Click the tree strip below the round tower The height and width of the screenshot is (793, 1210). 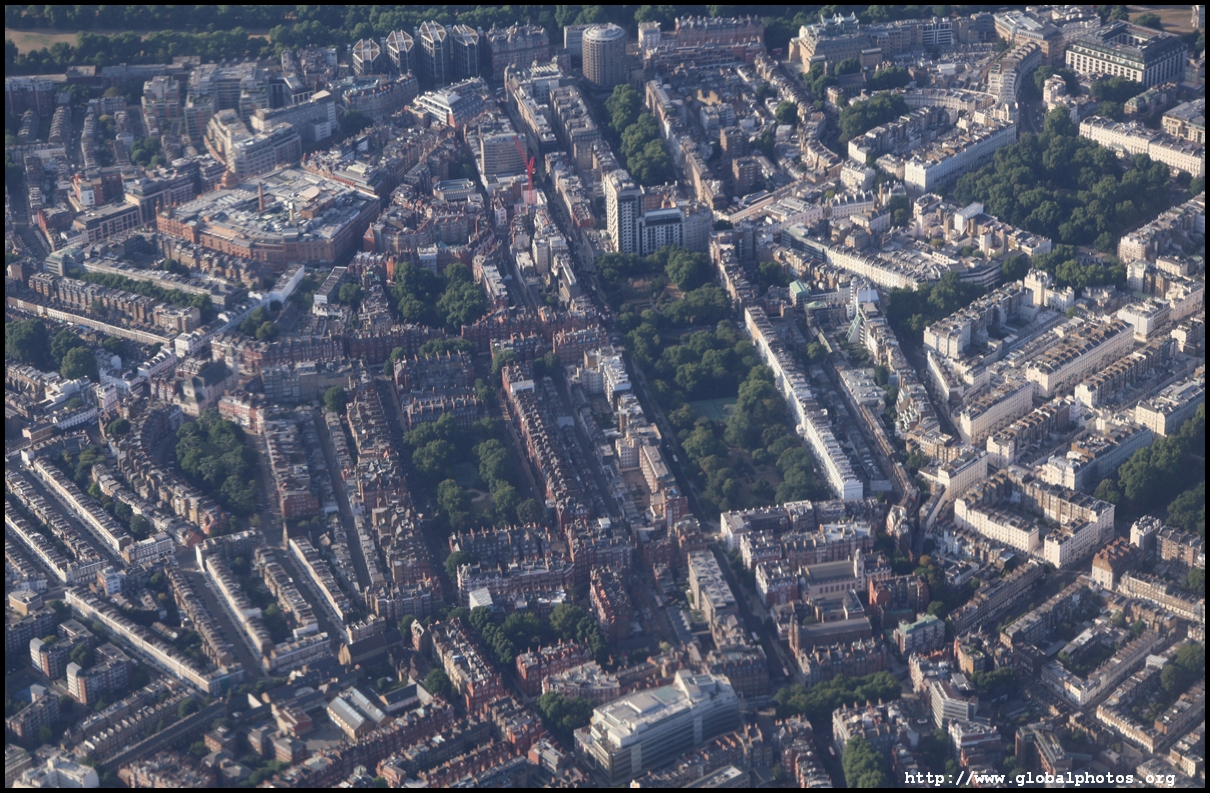[x=637, y=136]
